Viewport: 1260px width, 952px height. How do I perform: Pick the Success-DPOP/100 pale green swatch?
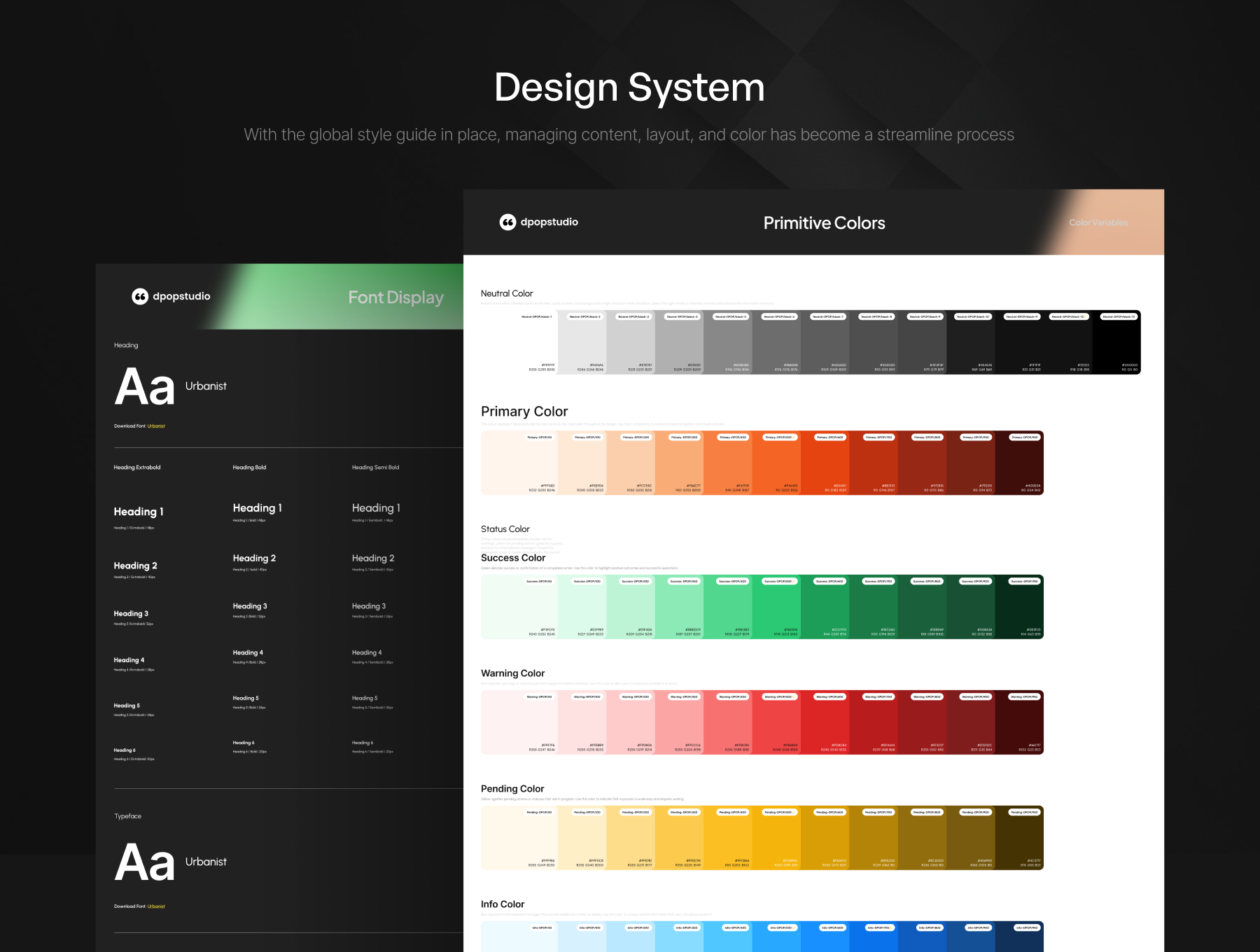[582, 607]
